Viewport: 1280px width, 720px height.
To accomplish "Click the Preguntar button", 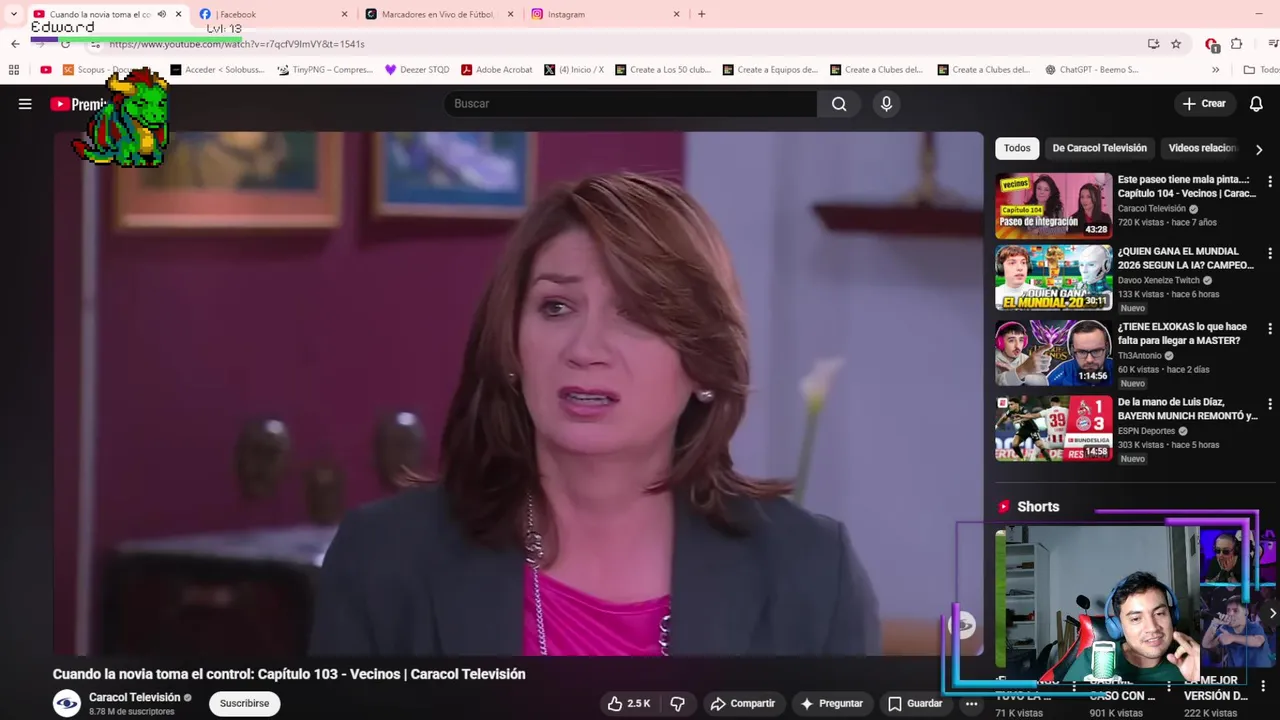I will (830, 703).
